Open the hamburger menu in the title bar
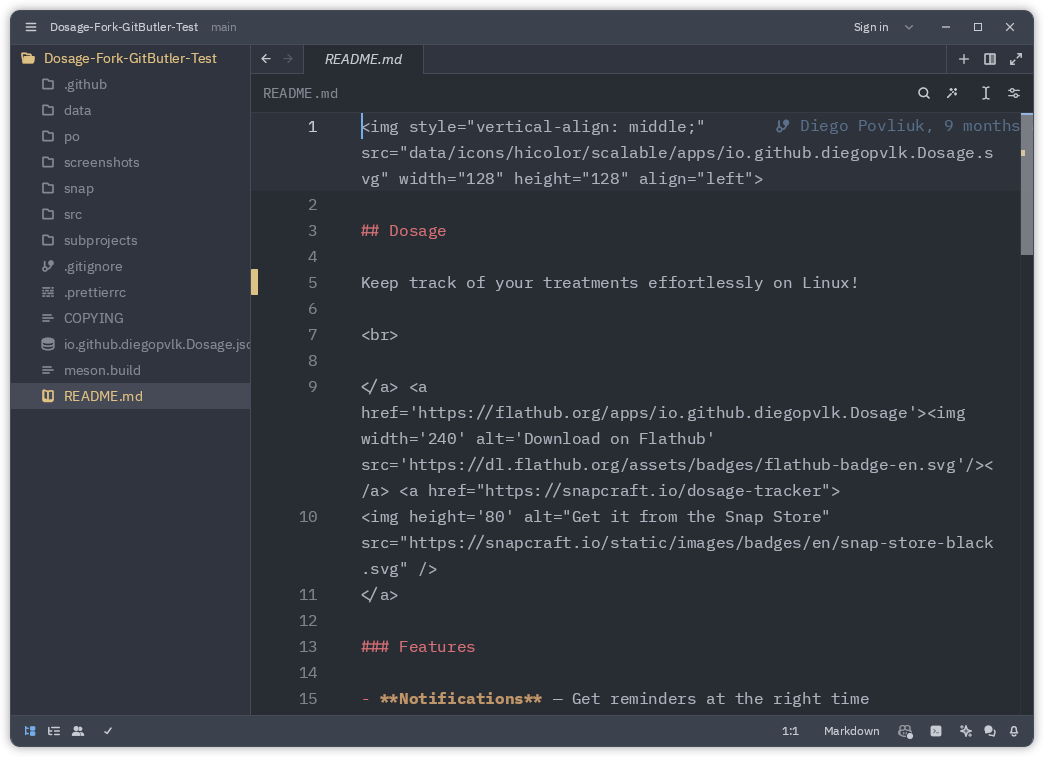Screen dimensions: 1044x757 pos(30,27)
